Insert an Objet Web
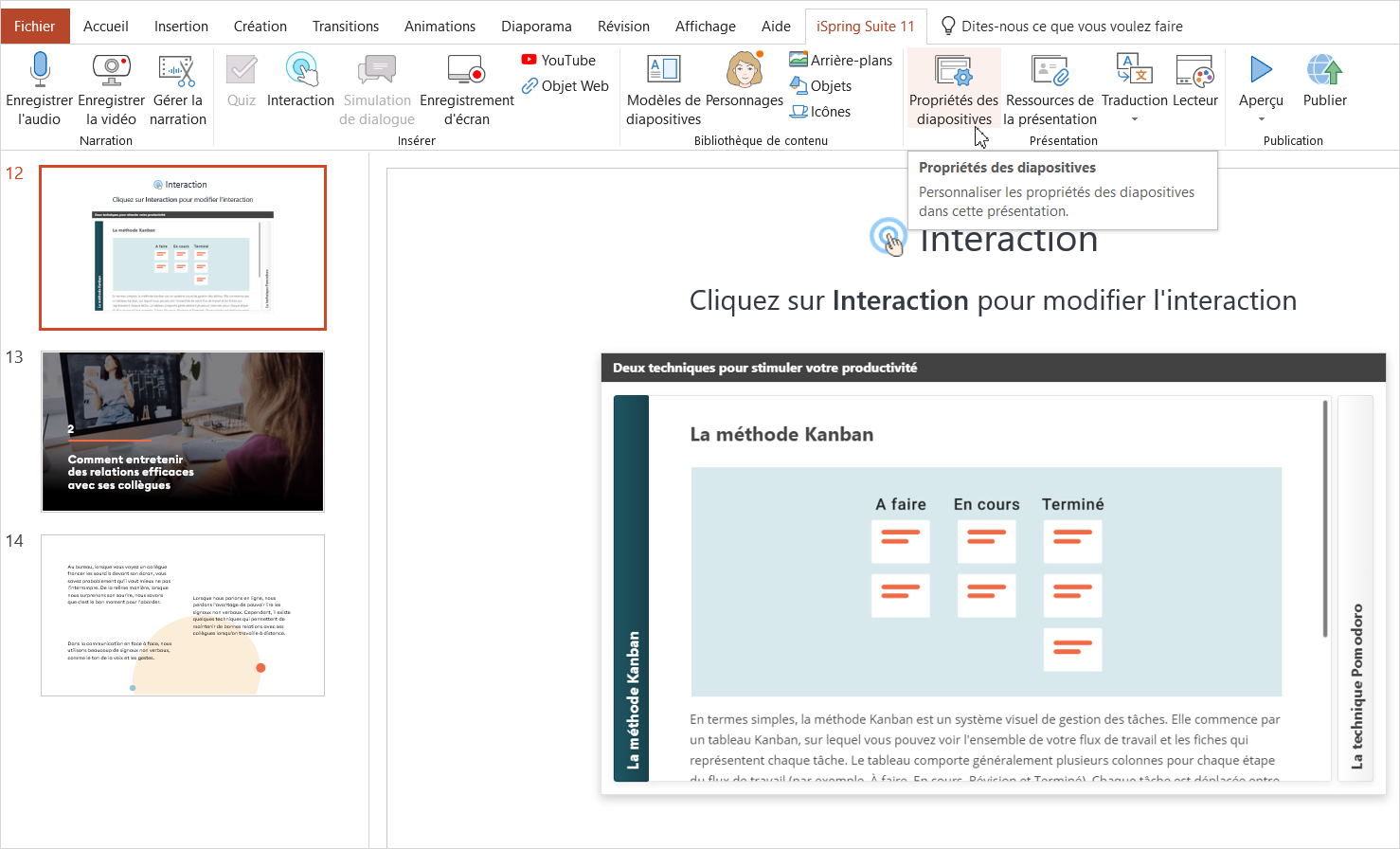1400x849 pixels. pos(565,86)
